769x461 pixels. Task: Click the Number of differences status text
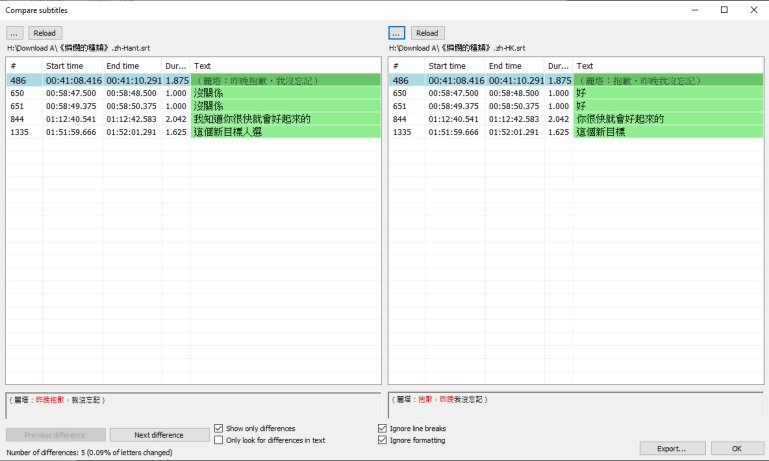tap(89, 452)
